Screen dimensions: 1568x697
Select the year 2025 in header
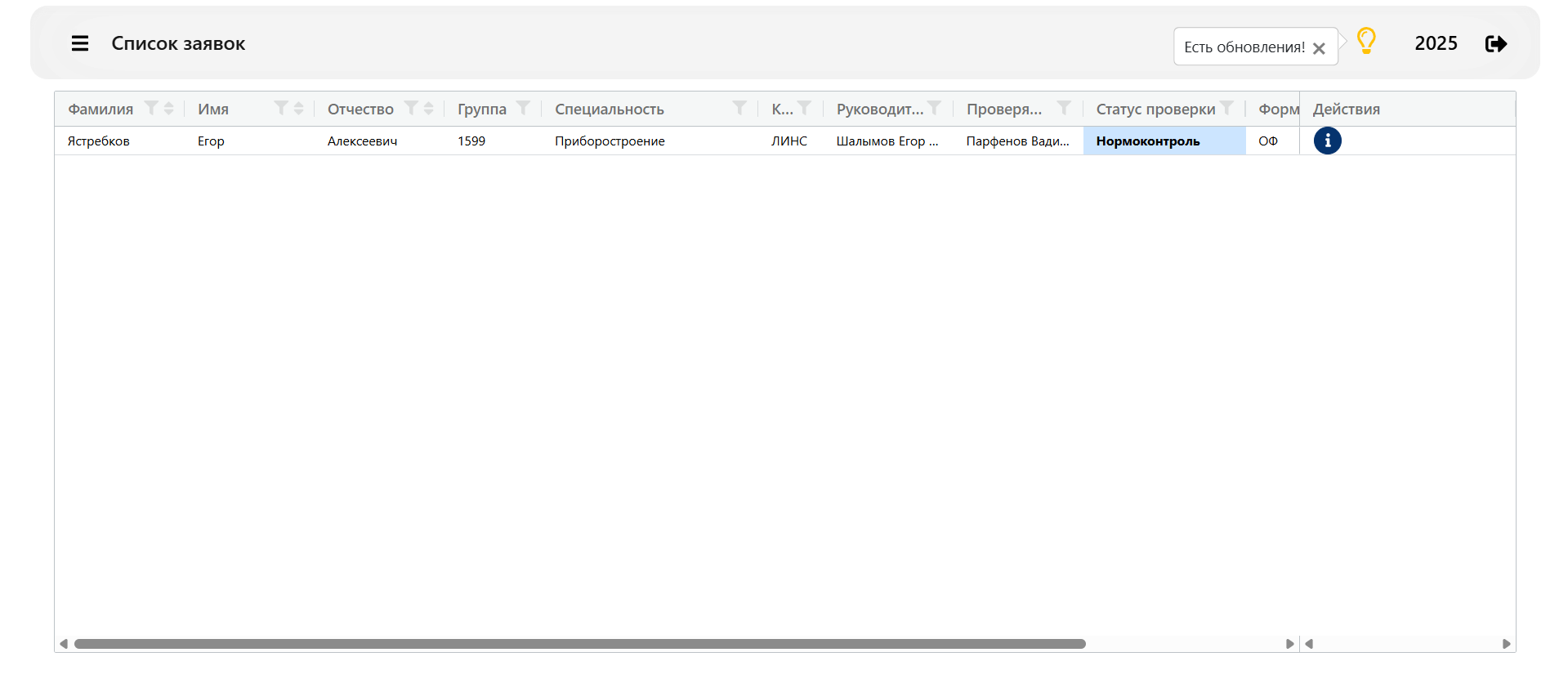(1436, 43)
